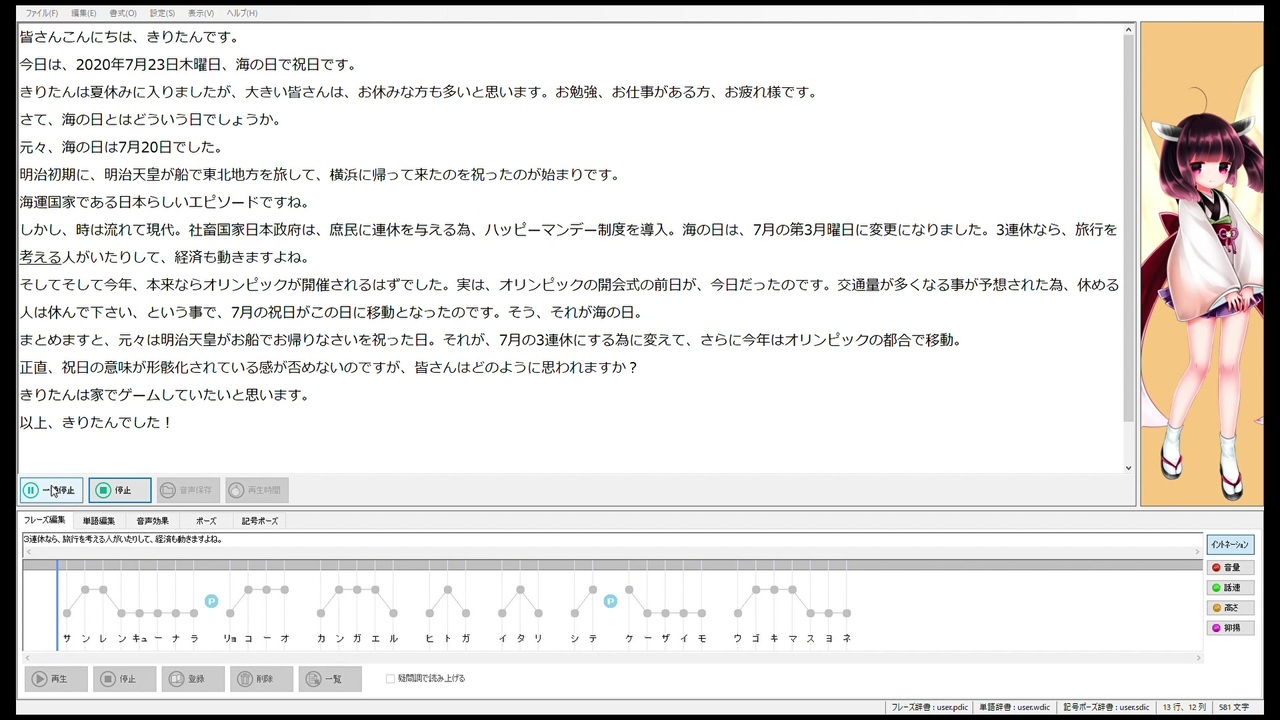Click line 海運国家である日本らしいエピソードですね。
Screen dimensions: 1280x720
click(164, 202)
